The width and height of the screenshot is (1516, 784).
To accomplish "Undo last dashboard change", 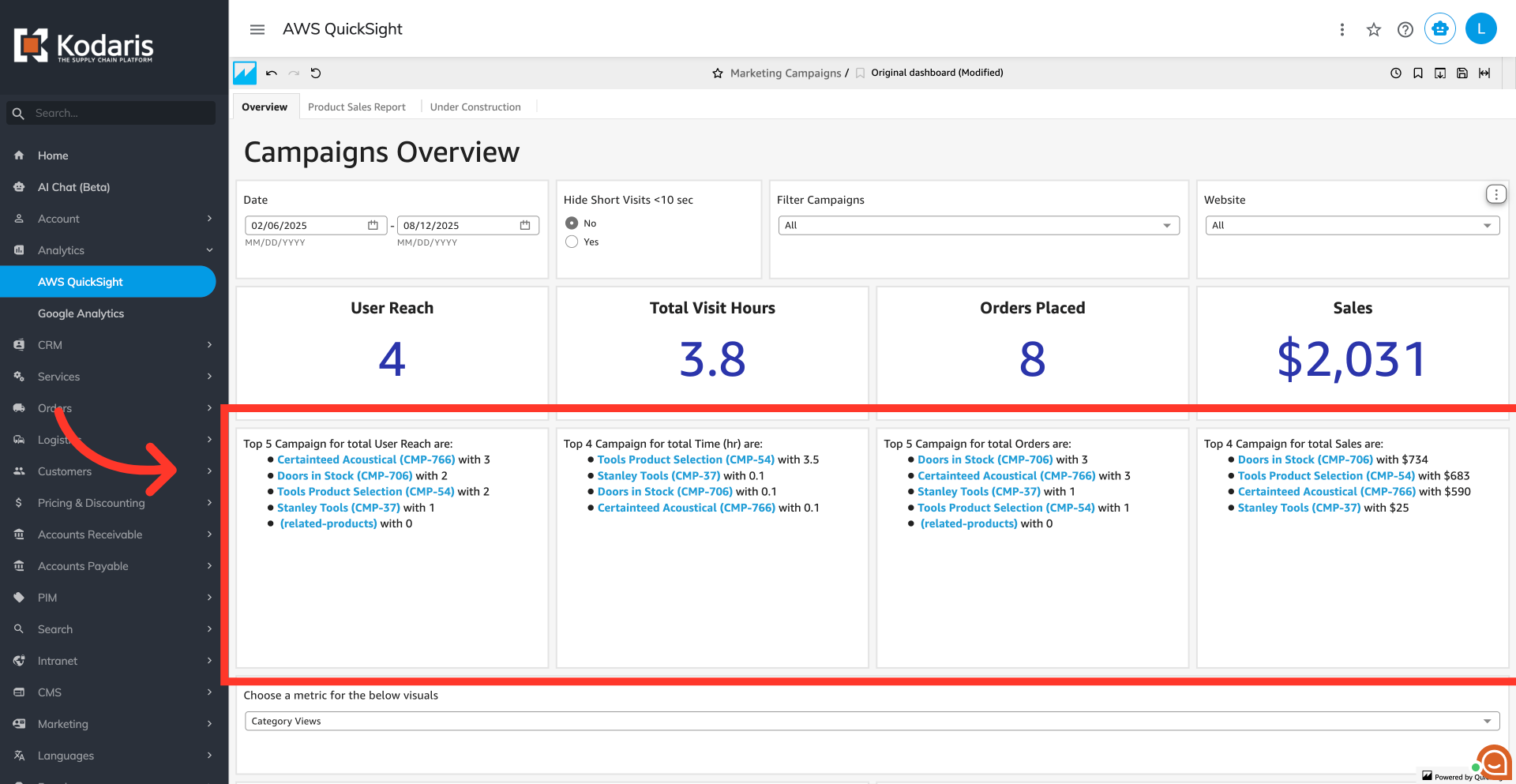I will (x=272, y=73).
